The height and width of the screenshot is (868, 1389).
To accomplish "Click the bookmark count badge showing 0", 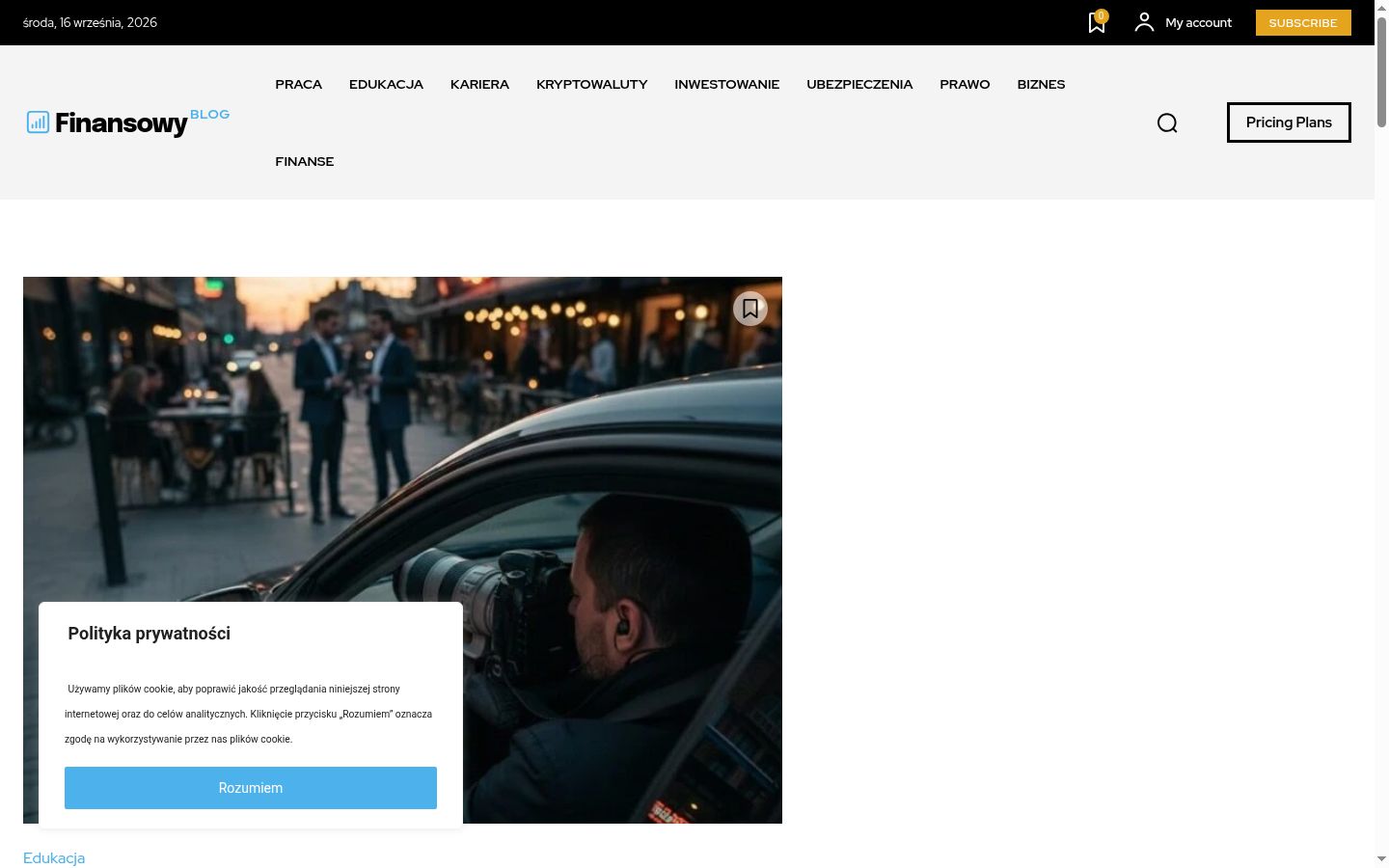I will click(x=1102, y=15).
